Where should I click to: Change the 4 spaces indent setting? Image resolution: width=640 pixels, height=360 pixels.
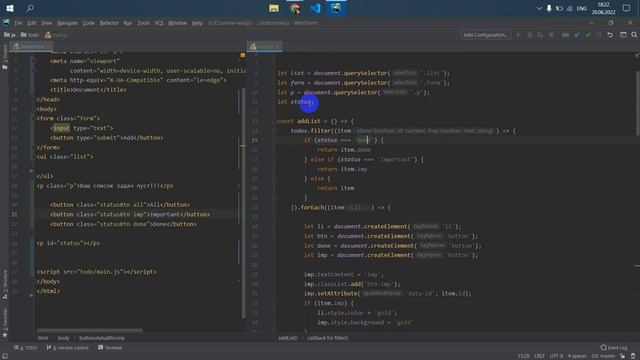pyautogui.click(x=577, y=356)
